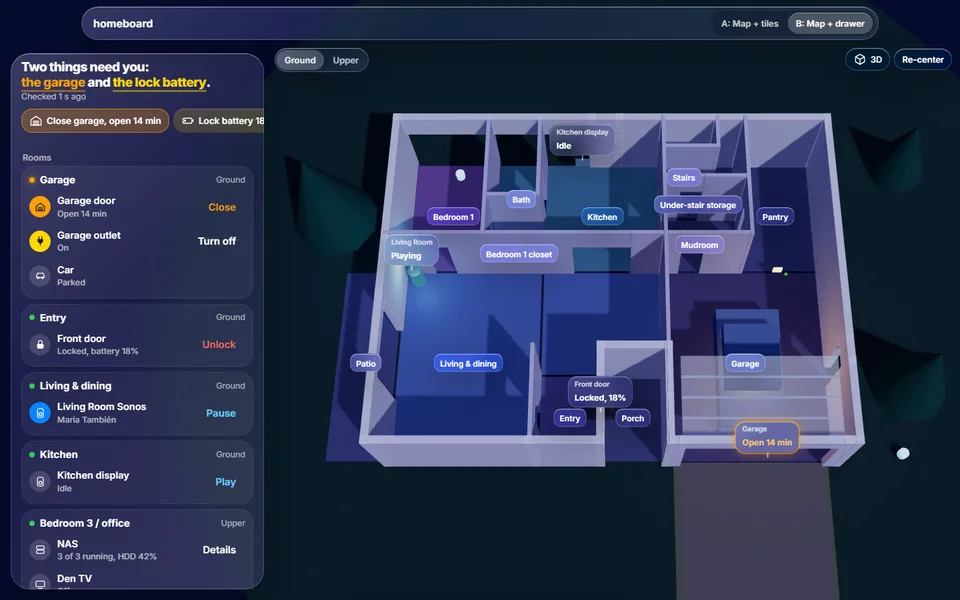Viewport: 960px width, 600px height.
Task: Select layout B: Map + drawer
Action: click(830, 23)
